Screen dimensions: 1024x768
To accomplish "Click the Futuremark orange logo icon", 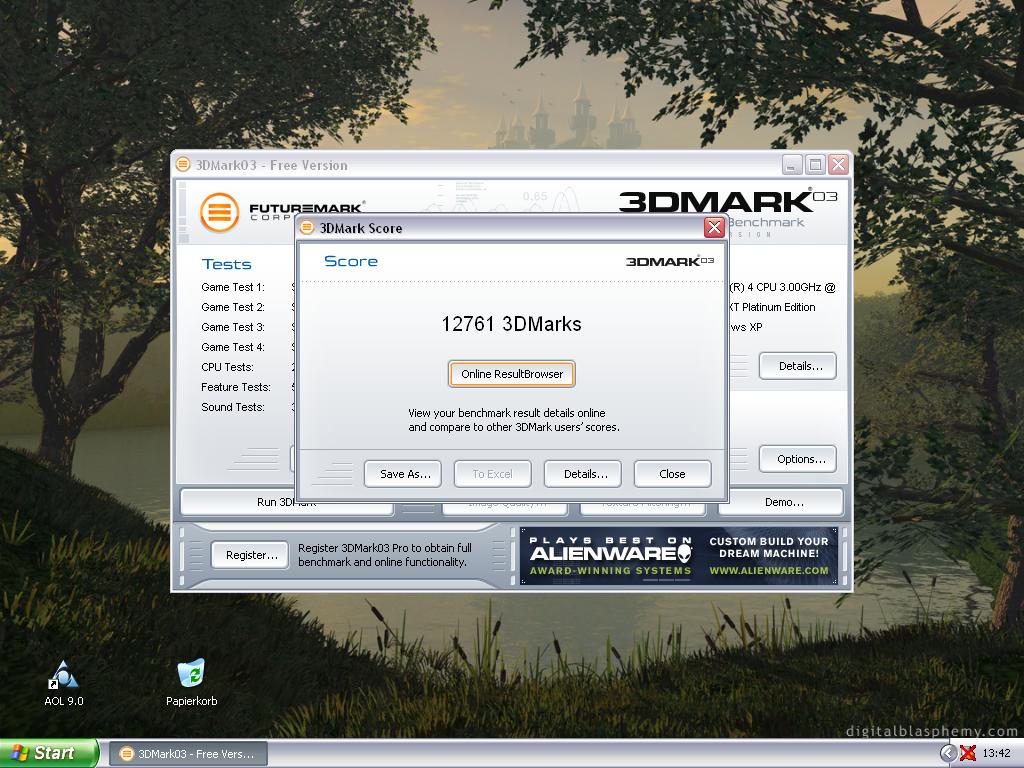I will point(219,213).
